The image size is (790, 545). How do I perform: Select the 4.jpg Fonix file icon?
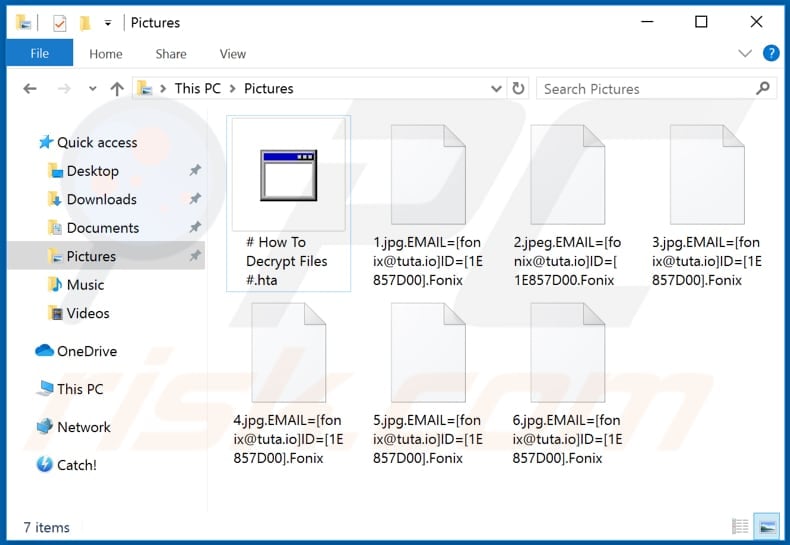pyautogui.click(x=289, y=353)
